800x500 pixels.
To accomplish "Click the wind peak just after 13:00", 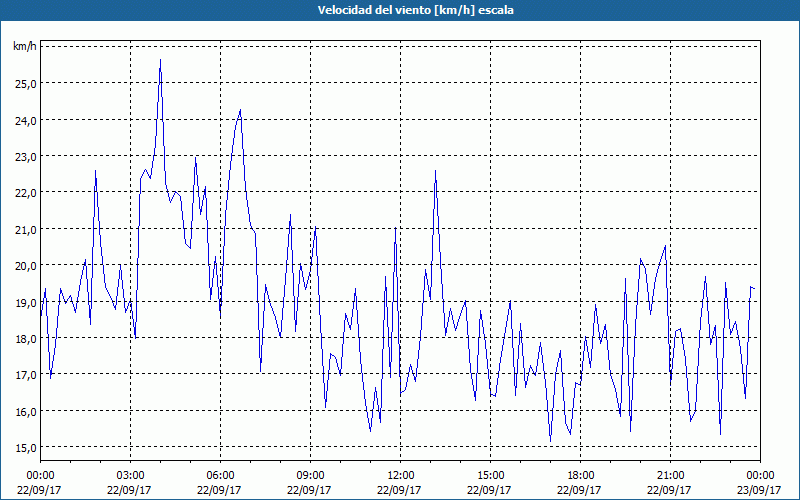I will coord(435,171).
